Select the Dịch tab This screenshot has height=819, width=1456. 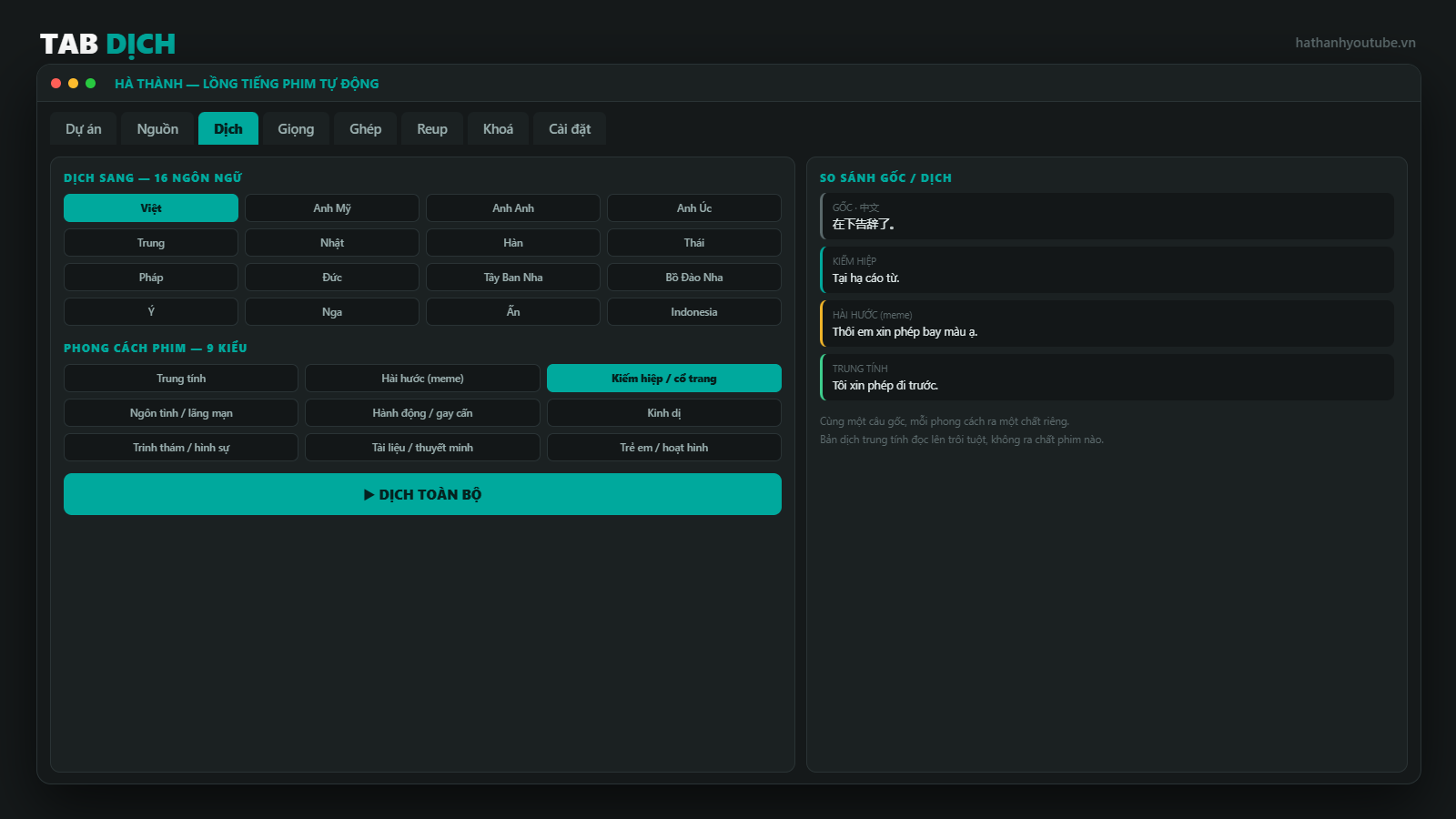(x=228, y=128)
